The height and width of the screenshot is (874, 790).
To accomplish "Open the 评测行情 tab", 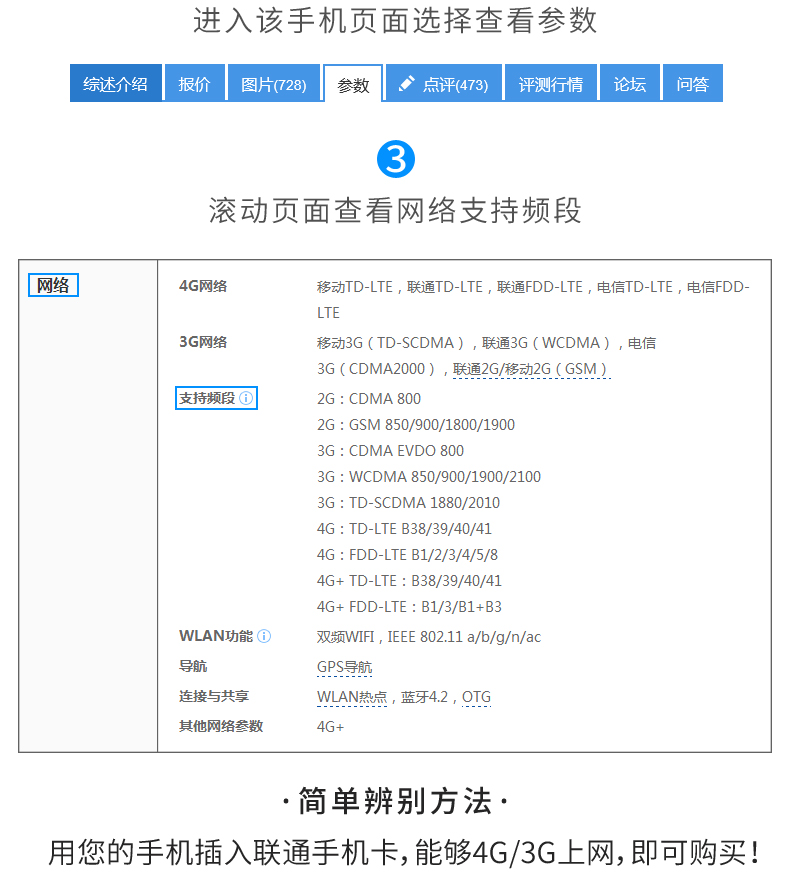I will coord(550,84).
